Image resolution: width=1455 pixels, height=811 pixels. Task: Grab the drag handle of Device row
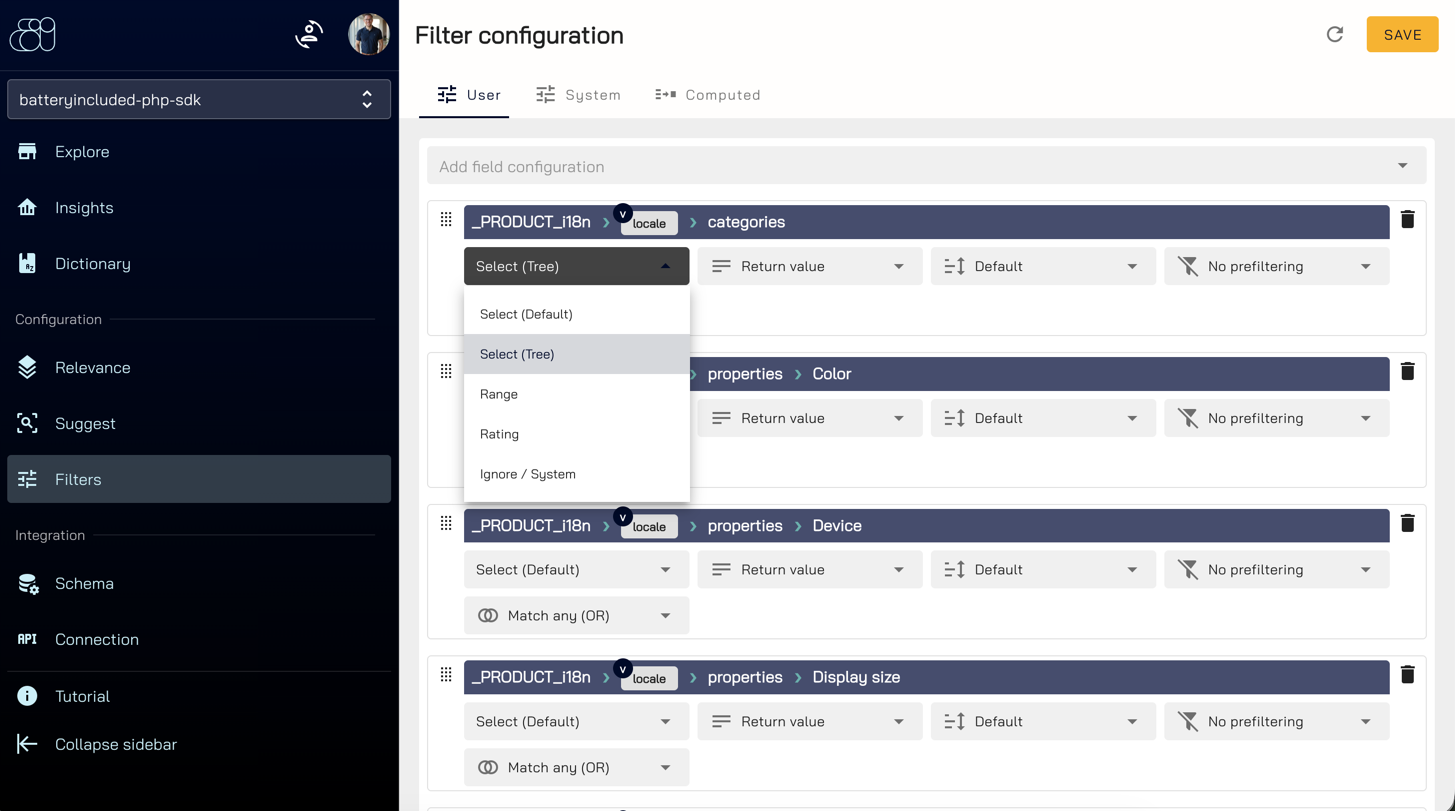tap(446, 524)
